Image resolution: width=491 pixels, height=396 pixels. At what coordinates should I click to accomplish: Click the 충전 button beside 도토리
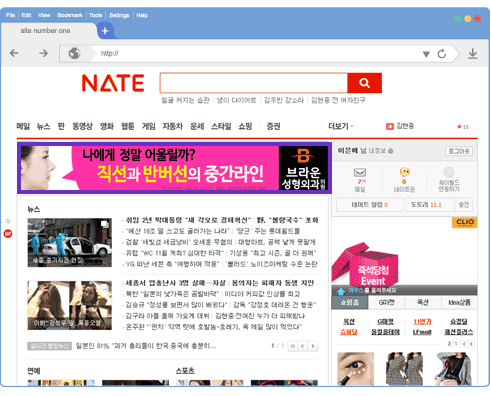pos(464,205)
